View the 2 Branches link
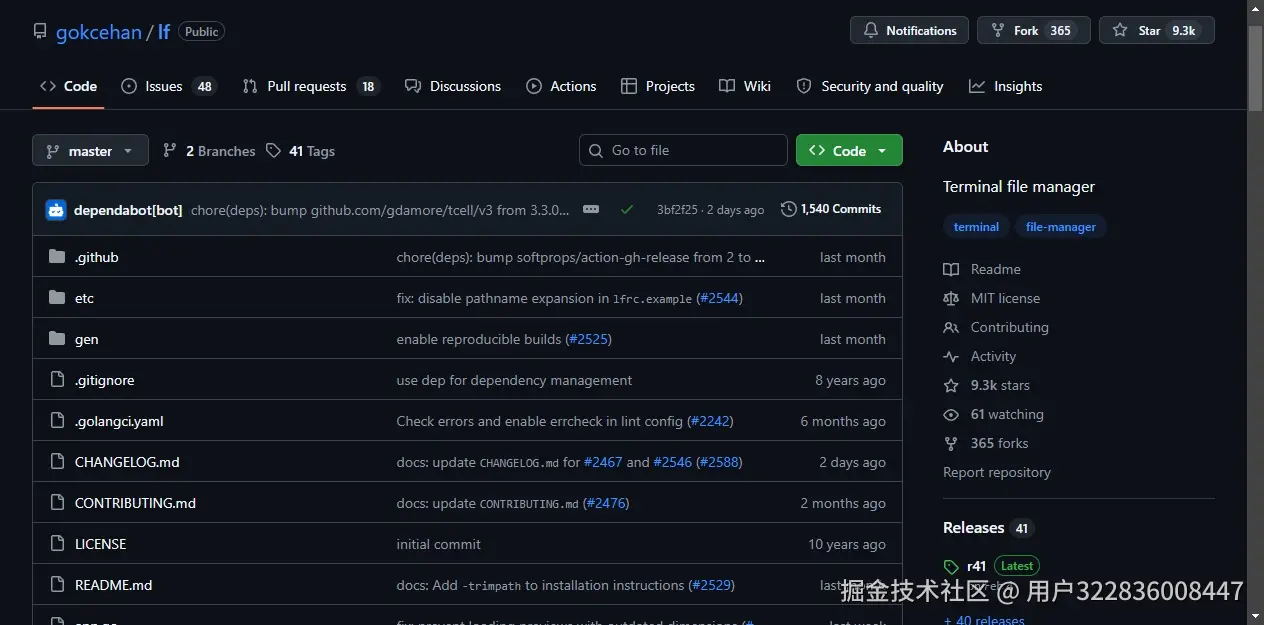The image size is (1264, 625). 209,151
